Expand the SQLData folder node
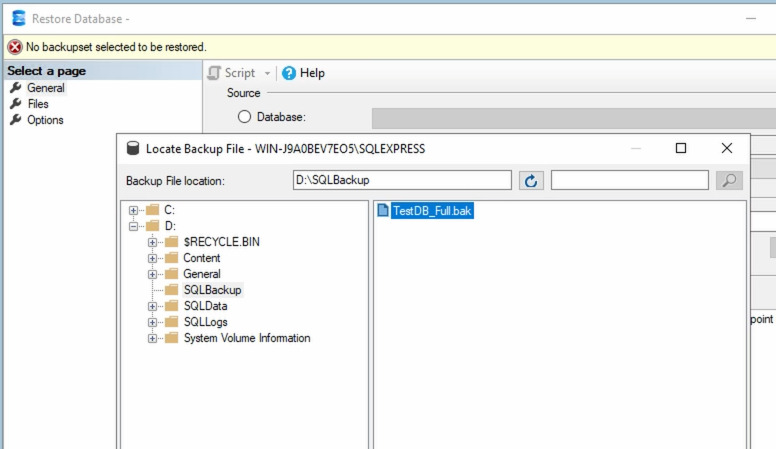This screenshot has height=449, width=776. coord(152,306)
